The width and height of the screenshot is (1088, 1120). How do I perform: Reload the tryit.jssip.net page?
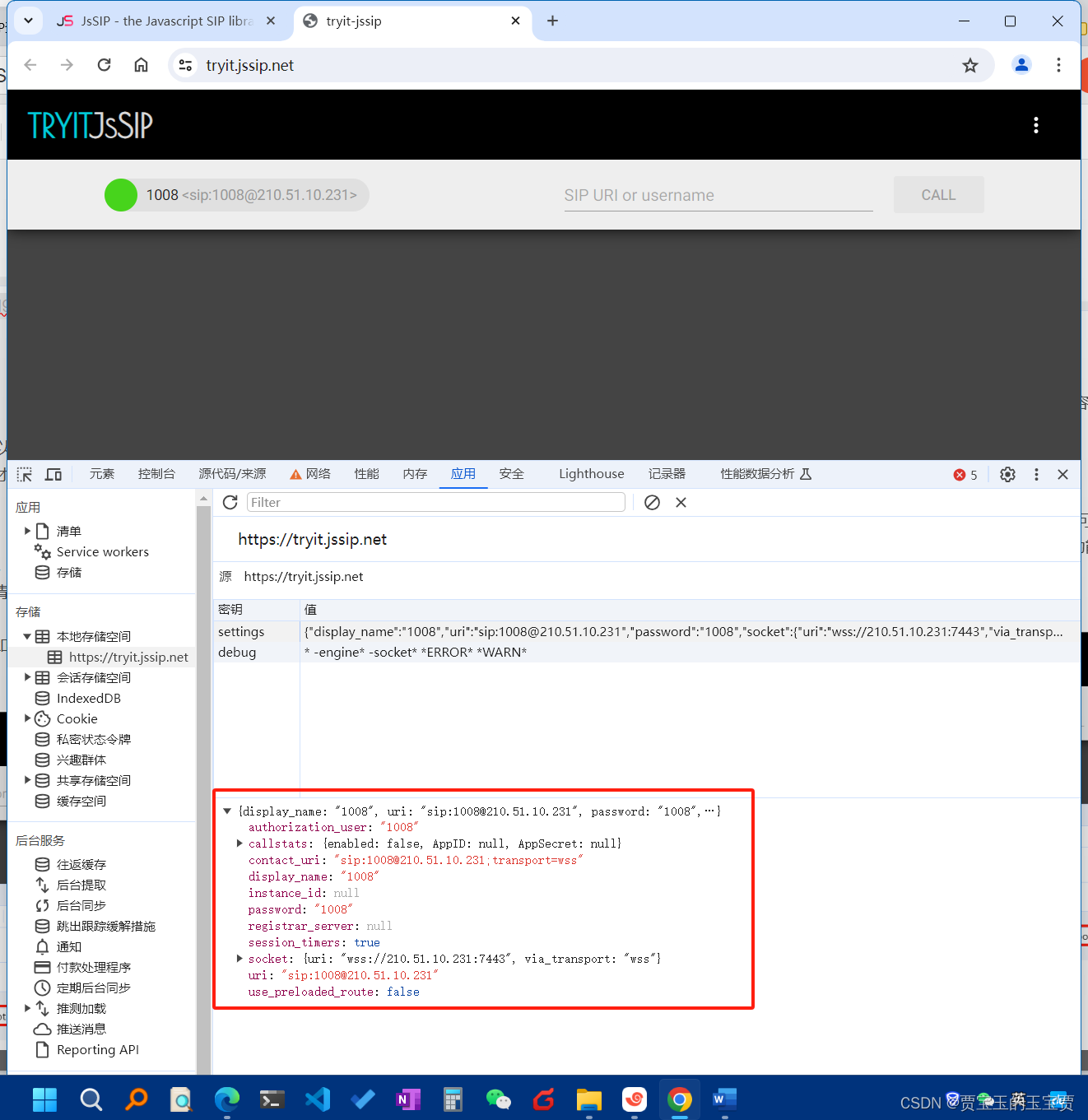click(104, 65)
